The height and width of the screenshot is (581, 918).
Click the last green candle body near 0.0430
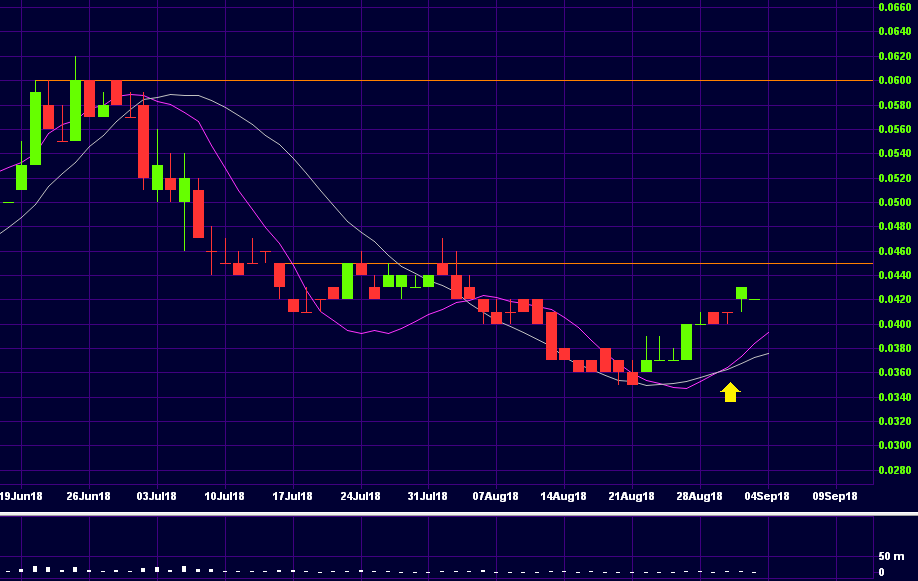(x=741, y=293)
